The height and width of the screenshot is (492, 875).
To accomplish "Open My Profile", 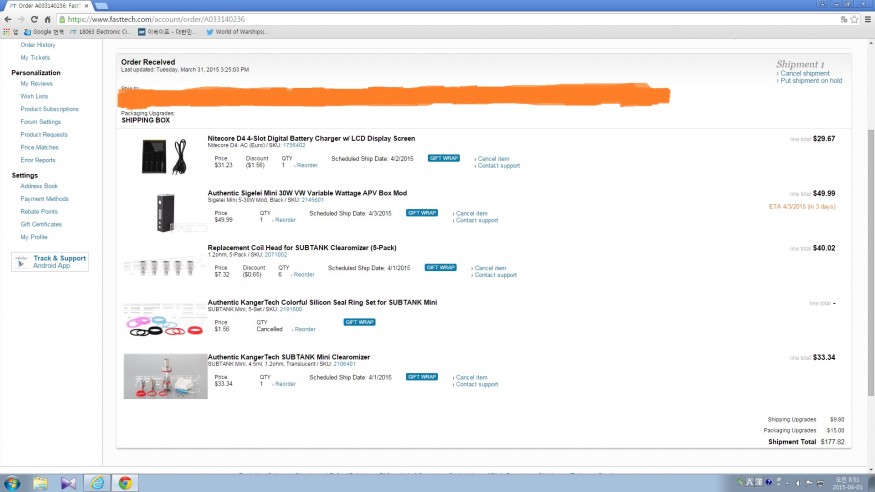I will click(34, 237).
